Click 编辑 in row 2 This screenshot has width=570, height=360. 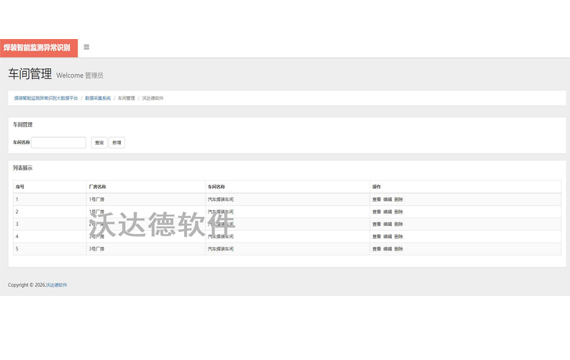[x=388, y=212]
